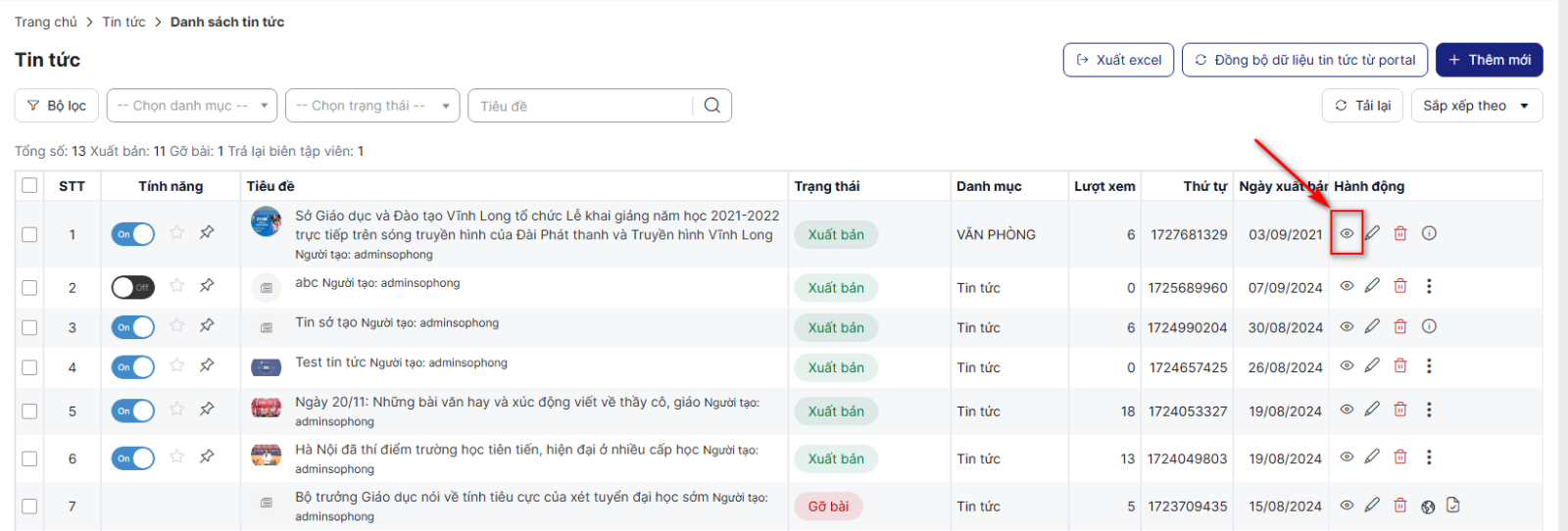1568x531 pixels.
Task: Turn on the feature toggle for row 2
Action: click(x=132, y=287)
